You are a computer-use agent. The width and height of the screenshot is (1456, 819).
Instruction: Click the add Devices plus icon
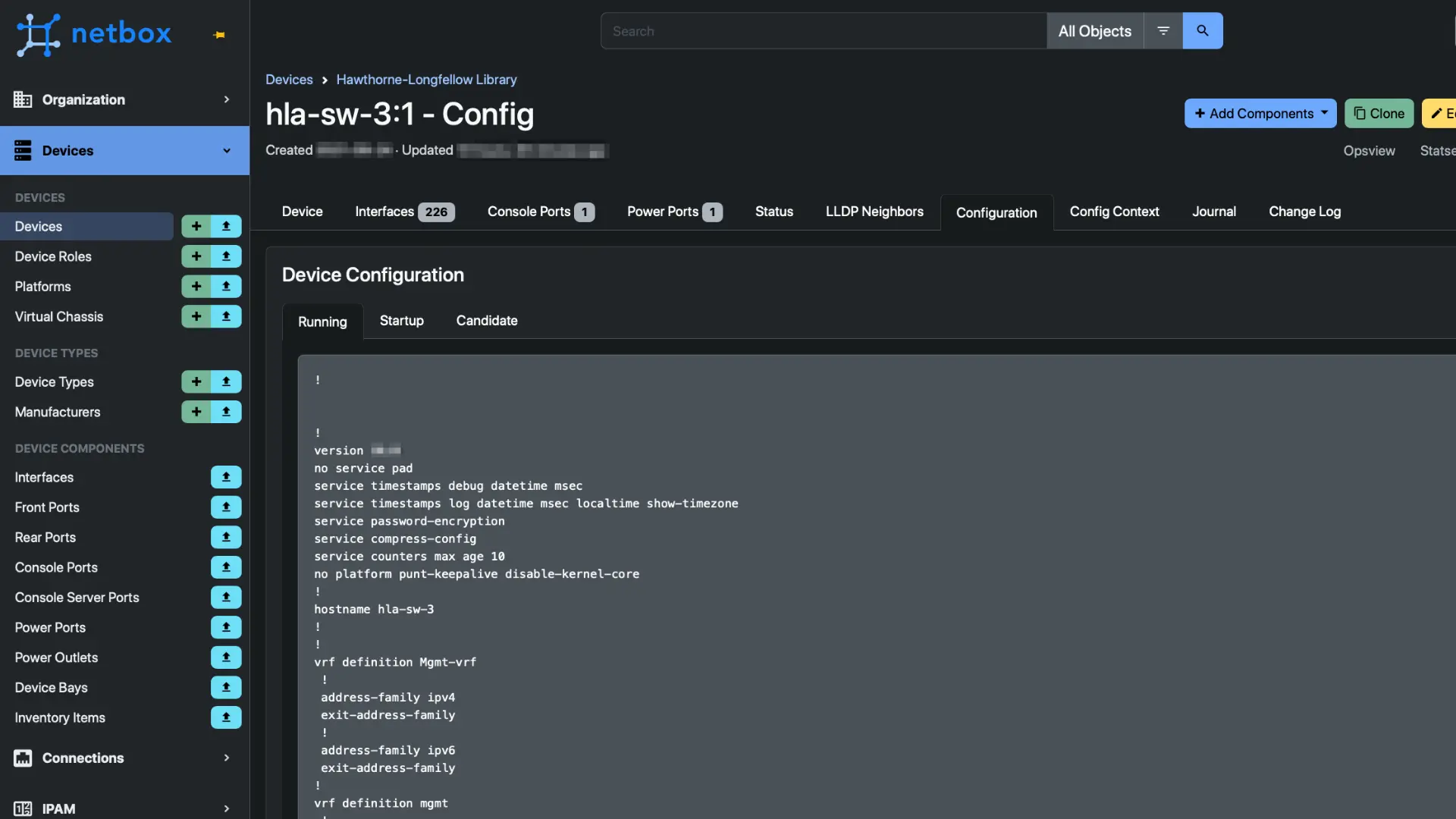coord(196,226)
